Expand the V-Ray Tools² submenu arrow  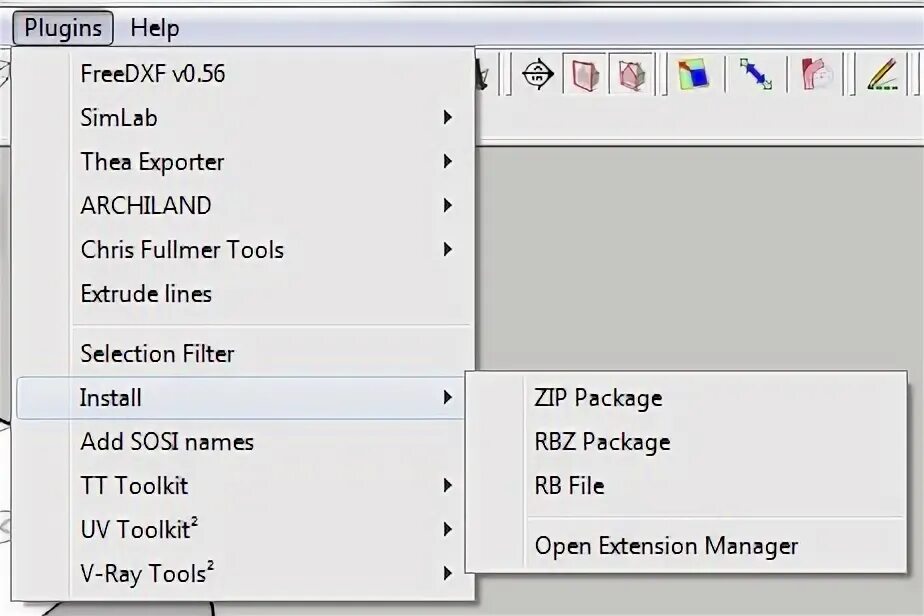(448, 573)
